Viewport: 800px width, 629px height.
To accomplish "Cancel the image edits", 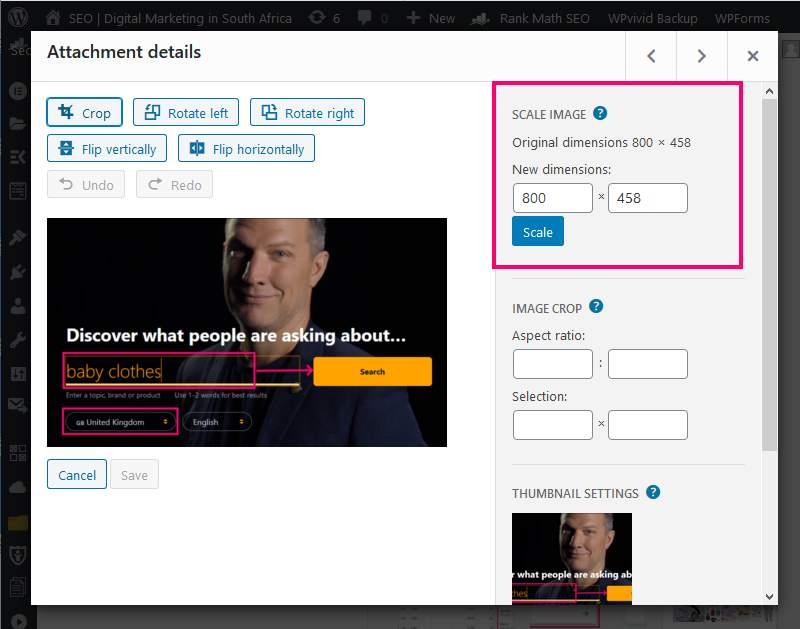I will [x=77, y=474].
